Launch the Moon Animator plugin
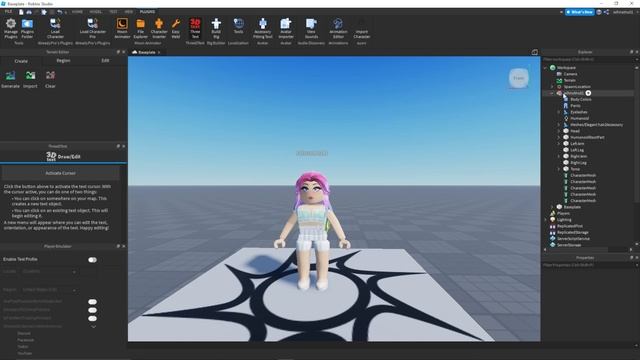This screenshot has height=360, width=640. coord(122,28)
